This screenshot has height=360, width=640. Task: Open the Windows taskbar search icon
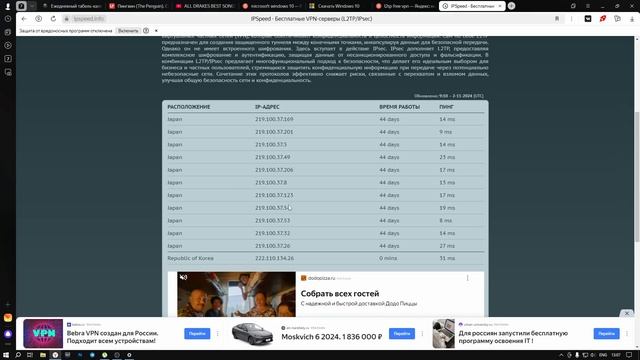coord(18,355)
